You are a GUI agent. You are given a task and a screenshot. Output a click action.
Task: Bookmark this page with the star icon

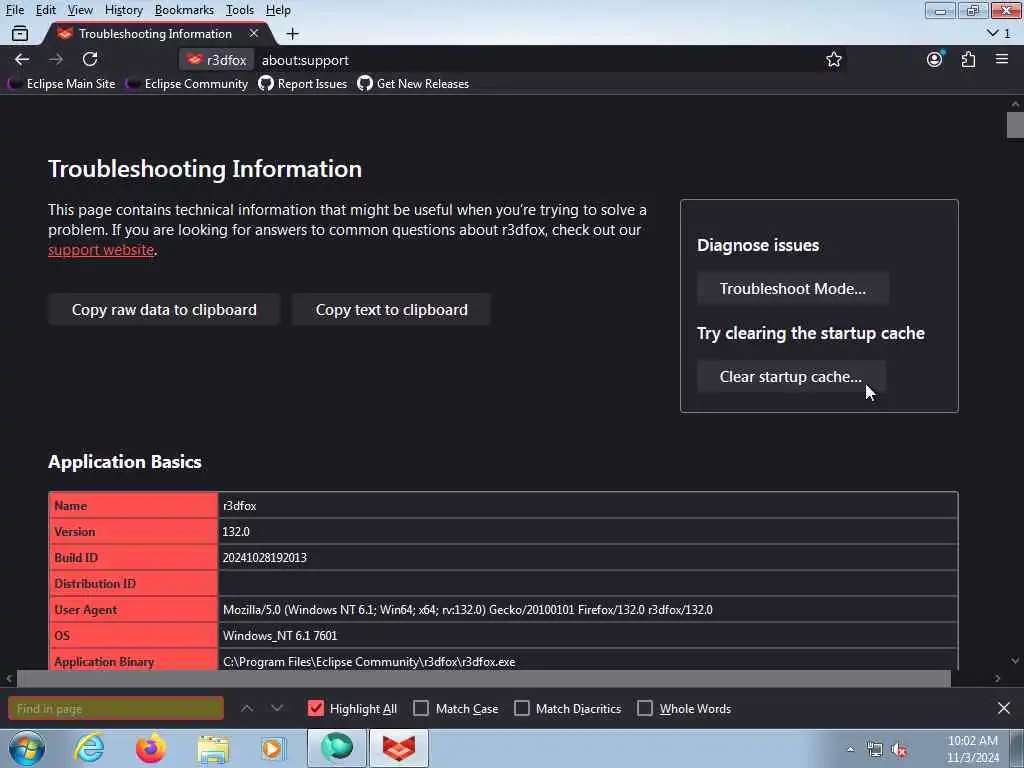pyautogui.click(x=833, y=59)
